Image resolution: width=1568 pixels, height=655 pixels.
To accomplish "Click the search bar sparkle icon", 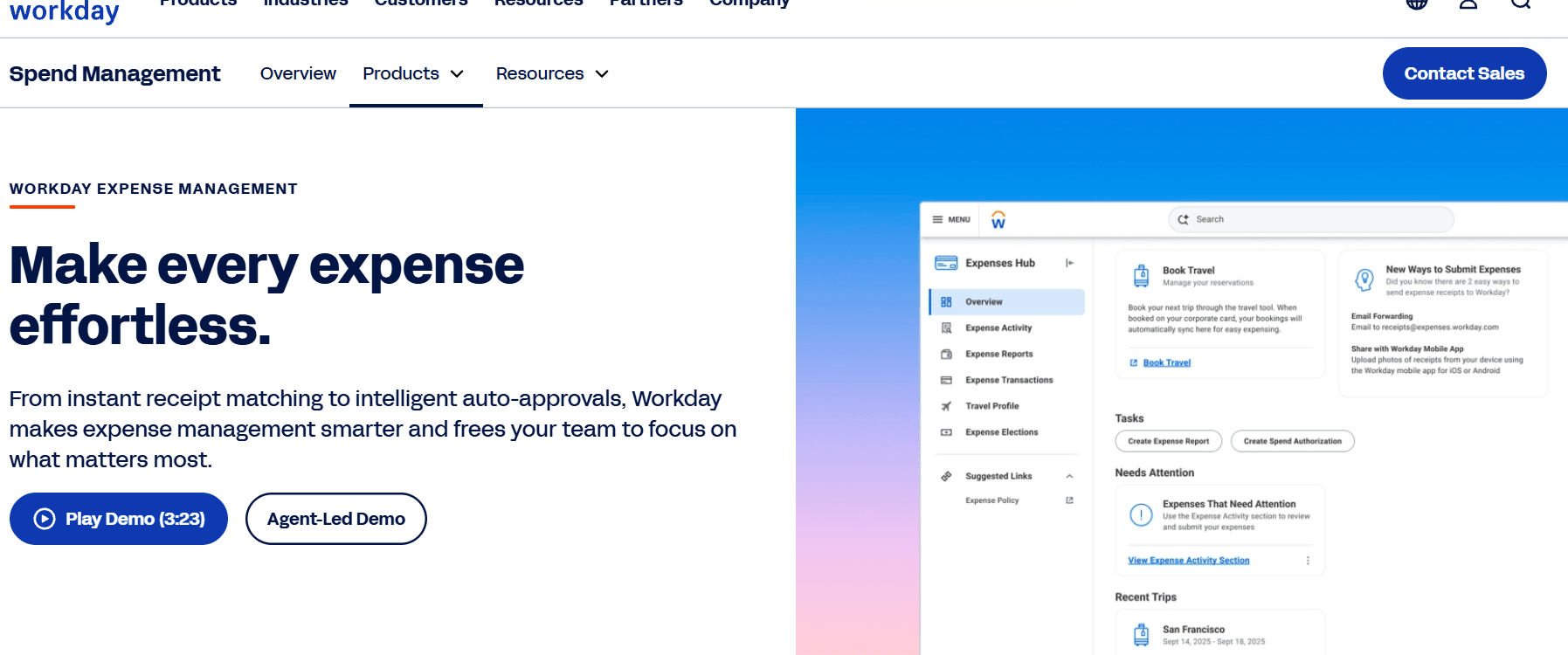I will 1184,219.
